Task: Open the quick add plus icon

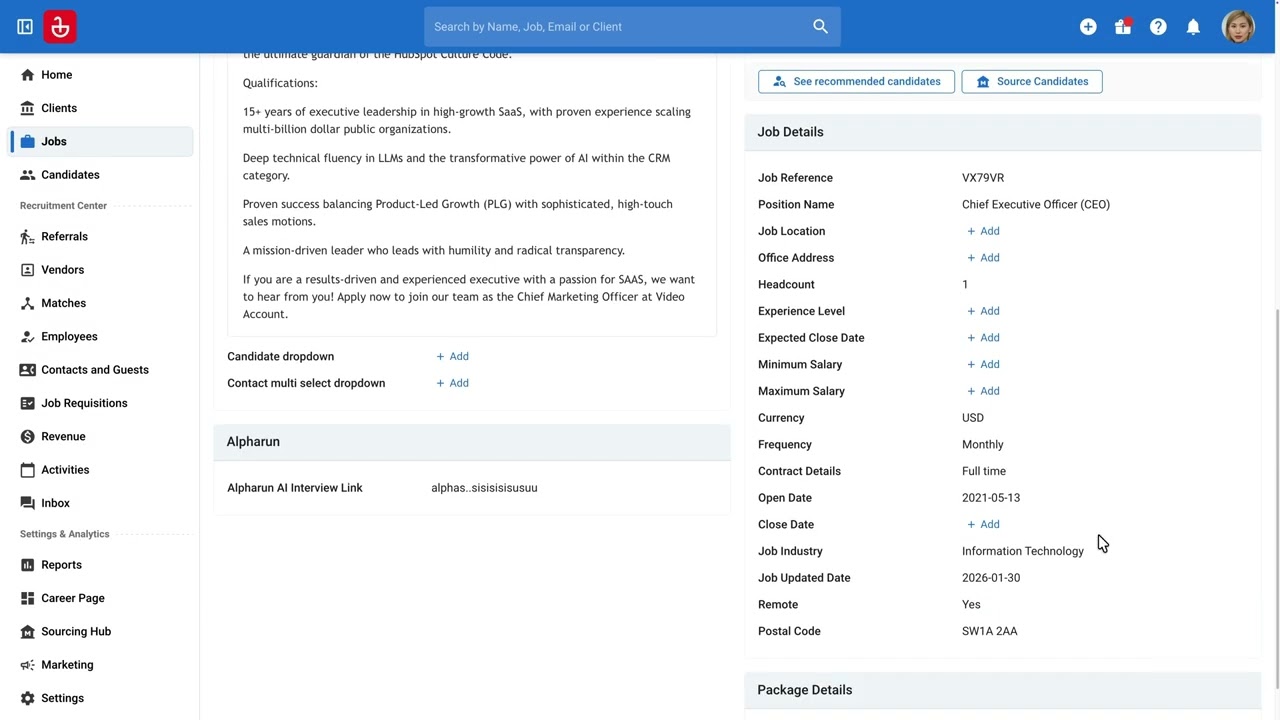Action: (1088, 27)
